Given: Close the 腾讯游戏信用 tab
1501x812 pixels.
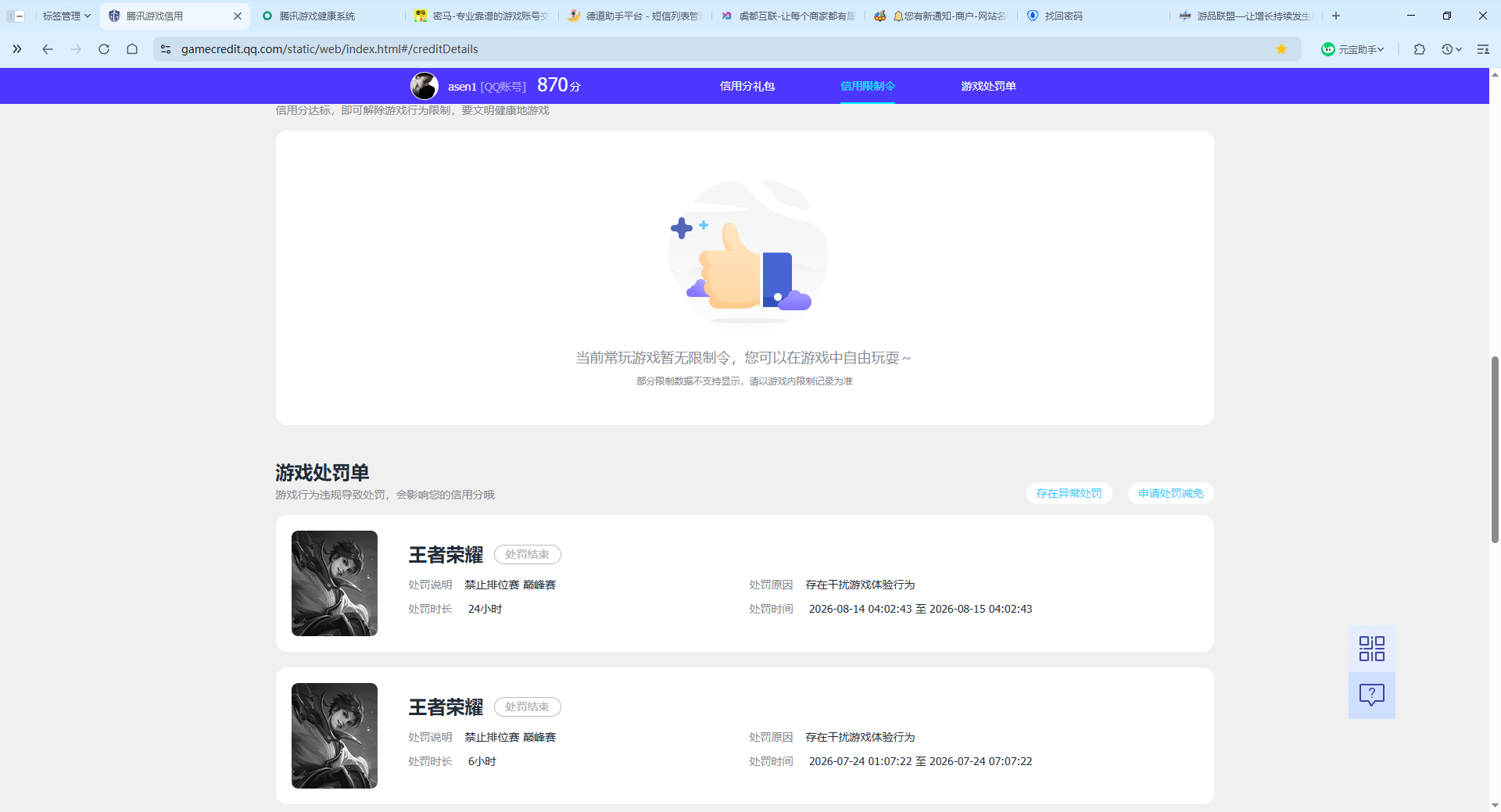Looking at the screenshot, I should click(238, 16).
